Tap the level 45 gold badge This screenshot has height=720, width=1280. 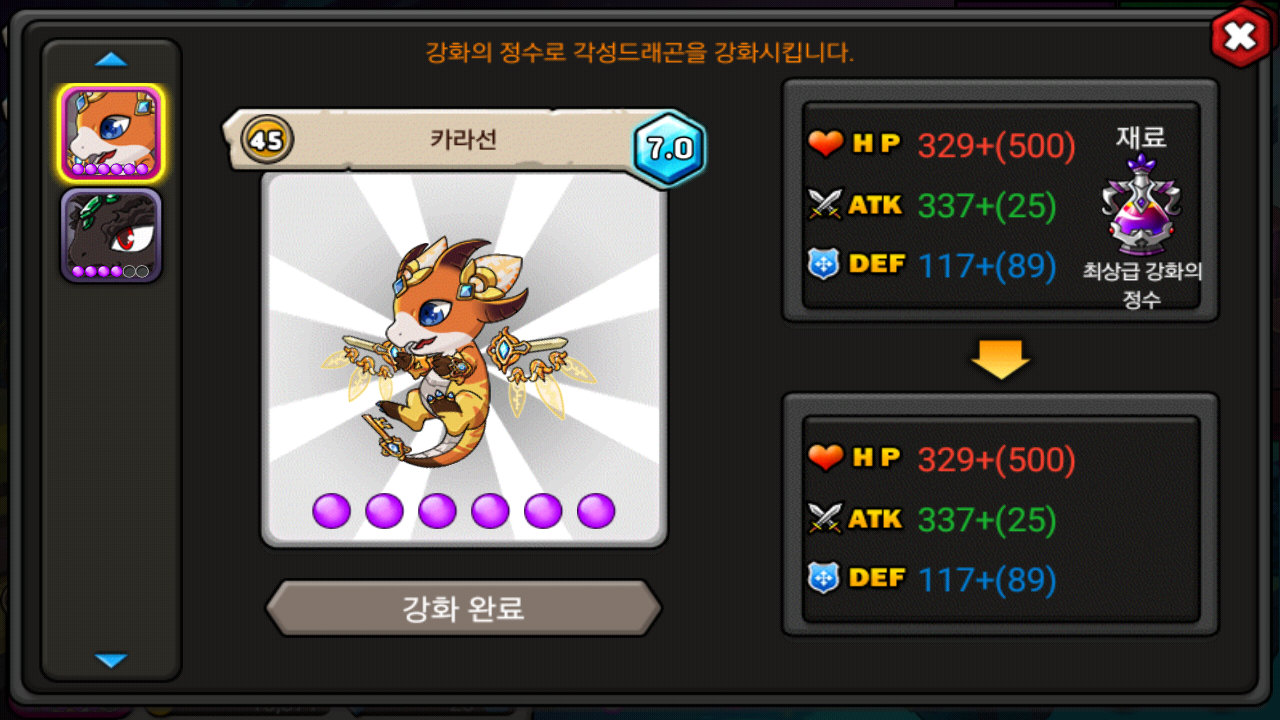(267, 140)
